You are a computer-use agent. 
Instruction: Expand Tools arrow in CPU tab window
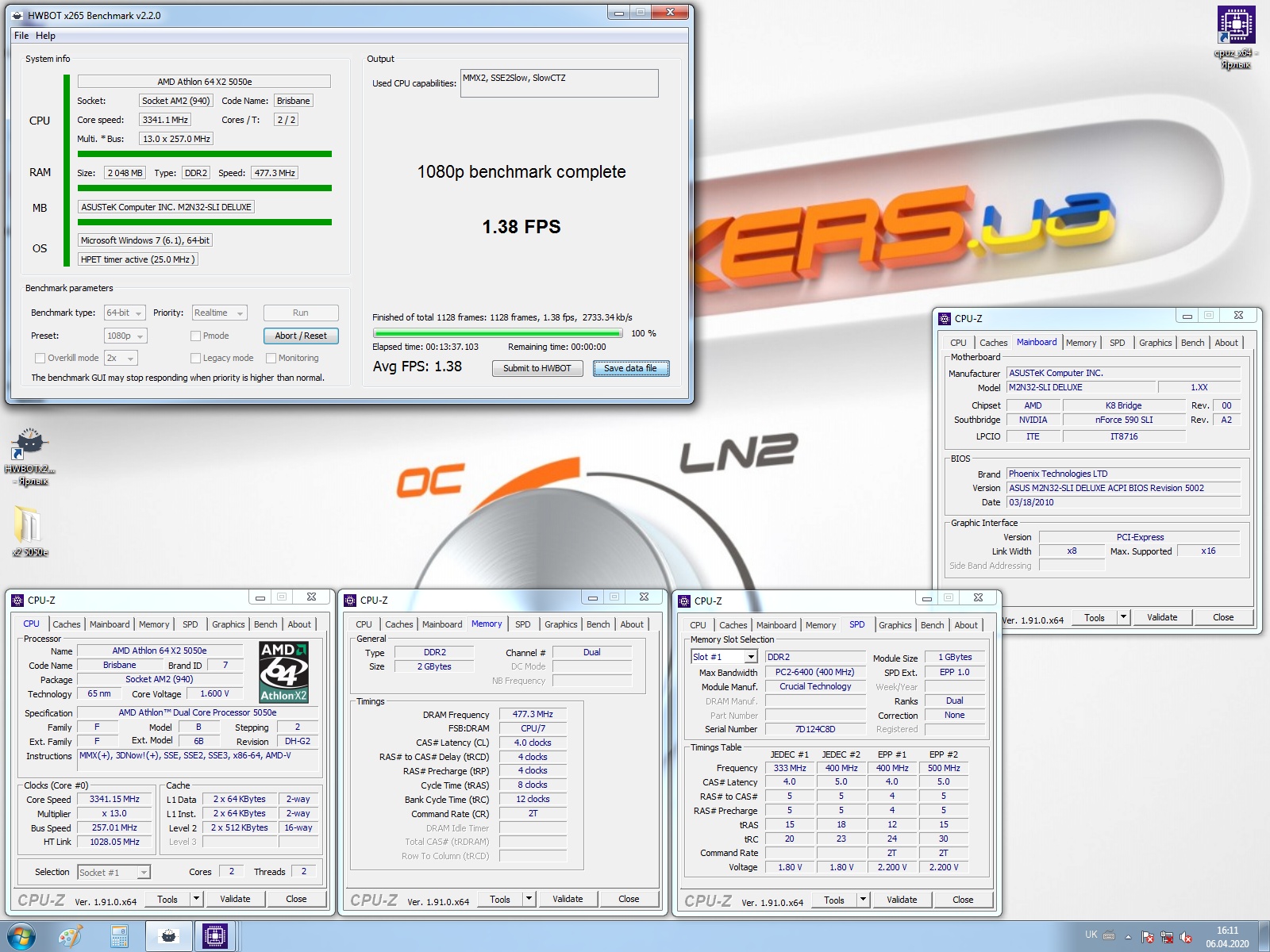click(x=196, y=899)
